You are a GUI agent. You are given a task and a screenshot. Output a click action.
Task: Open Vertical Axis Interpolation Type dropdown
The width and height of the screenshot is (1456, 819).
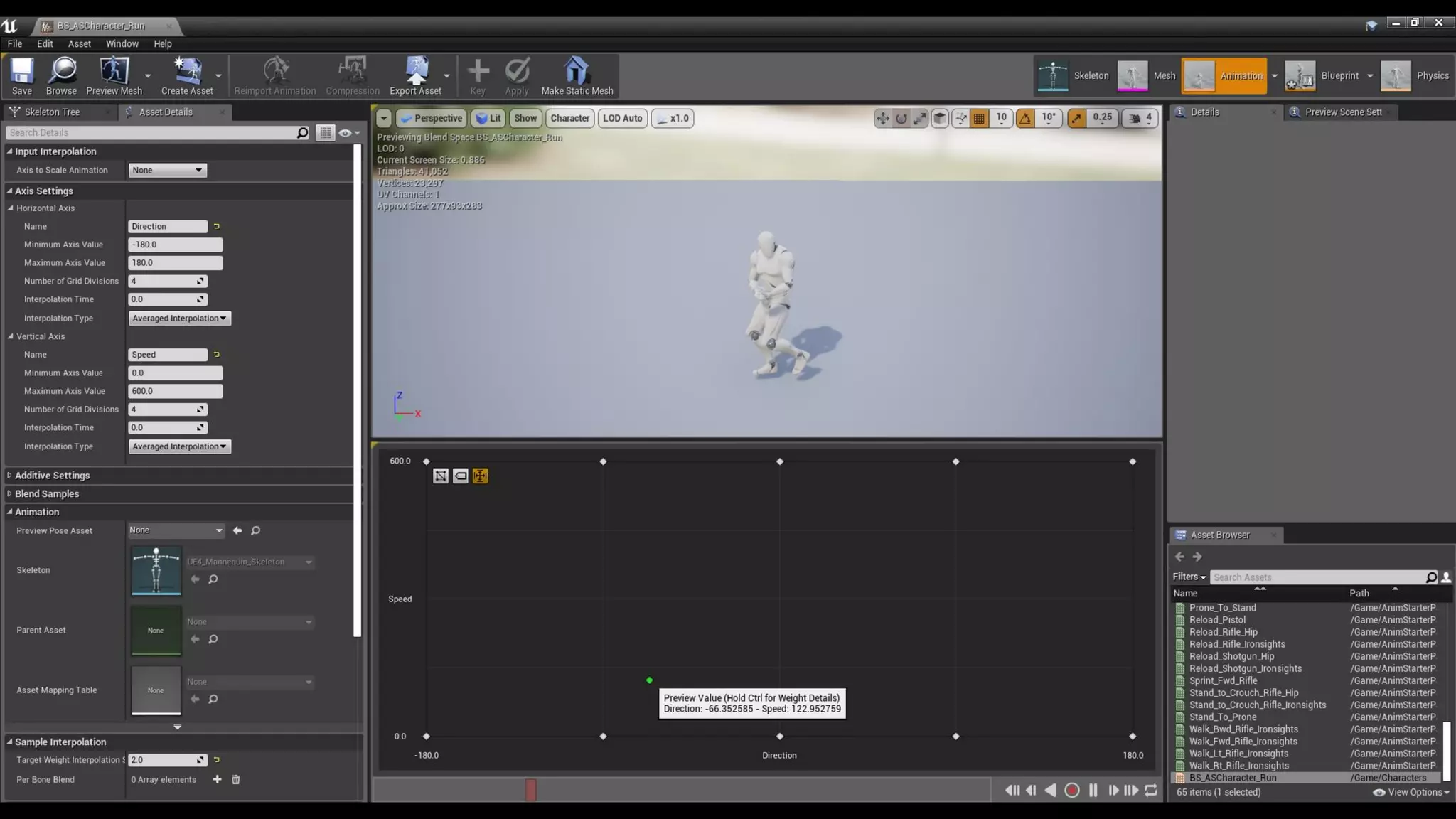179,446
